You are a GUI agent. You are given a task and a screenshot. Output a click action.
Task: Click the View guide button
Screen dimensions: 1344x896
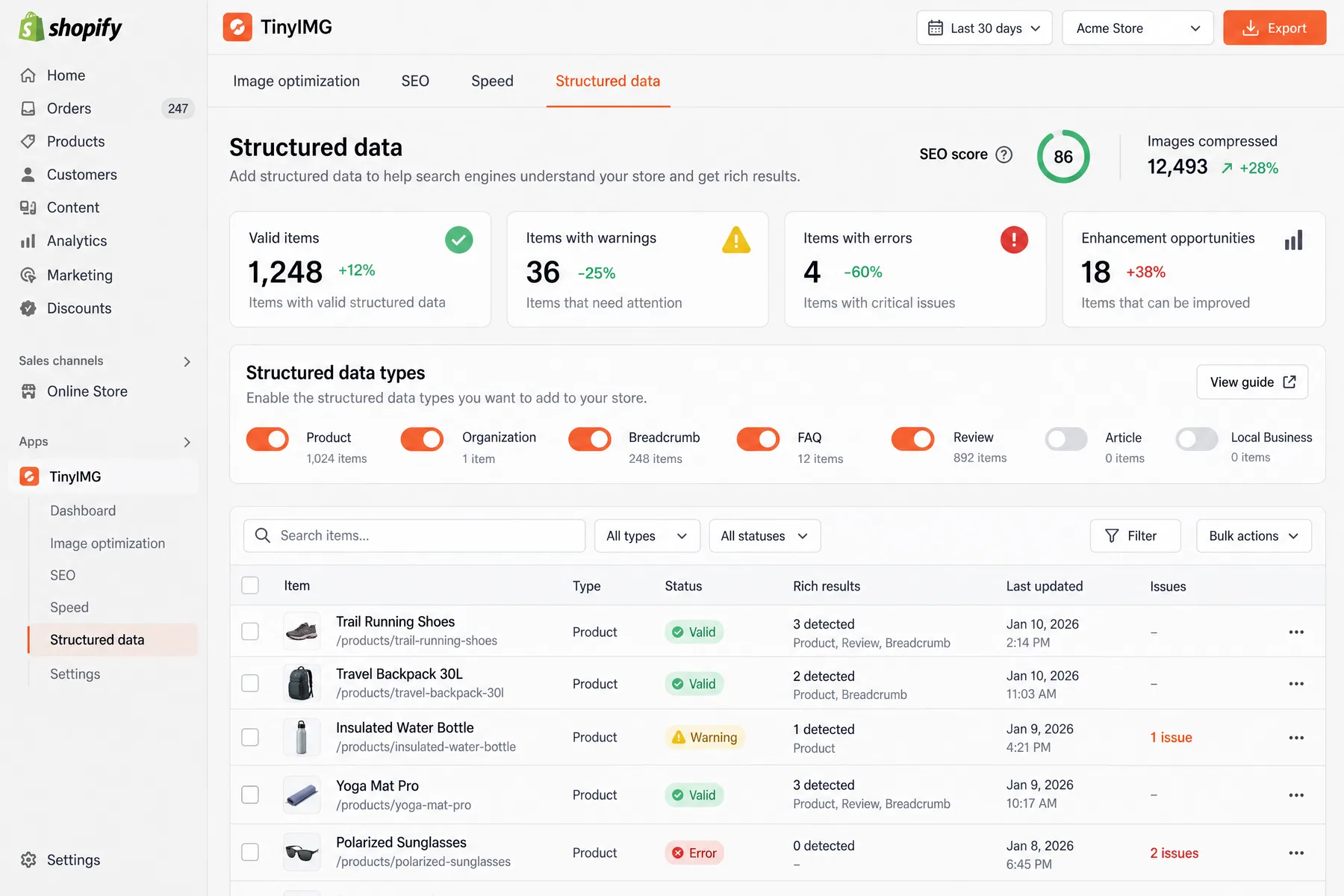click(x=1252, y=382)
